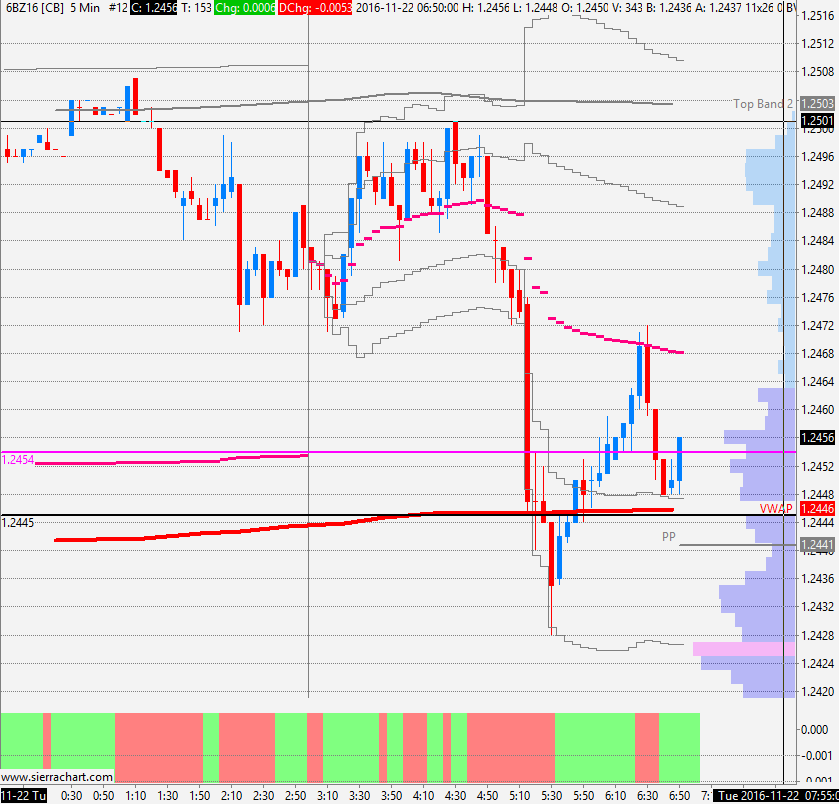Viewport: 839px width, 804px height.
Task: Click the pink point-of-control volume profile bar
Action: pyautogui.click(x=744, y=649)
